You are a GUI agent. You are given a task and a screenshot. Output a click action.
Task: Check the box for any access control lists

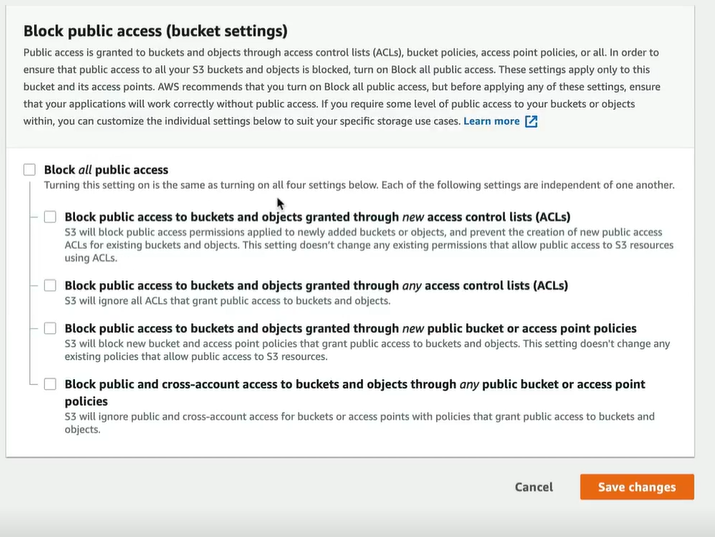pos(50,285)
